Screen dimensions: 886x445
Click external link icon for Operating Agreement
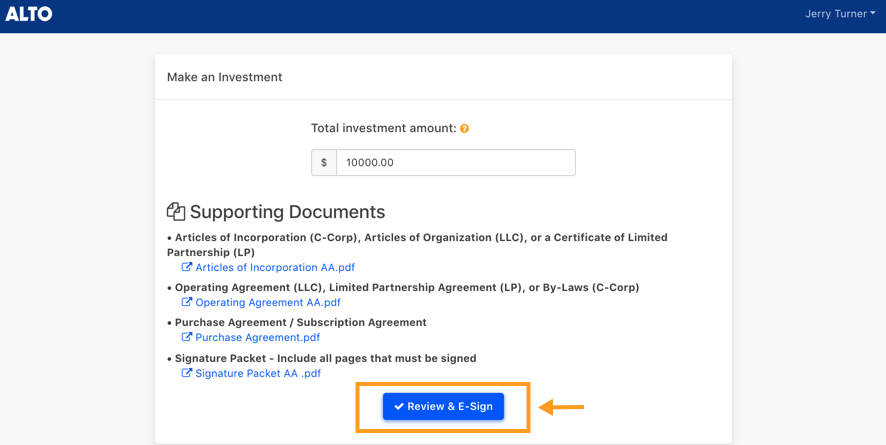click(x=186, y=302)
